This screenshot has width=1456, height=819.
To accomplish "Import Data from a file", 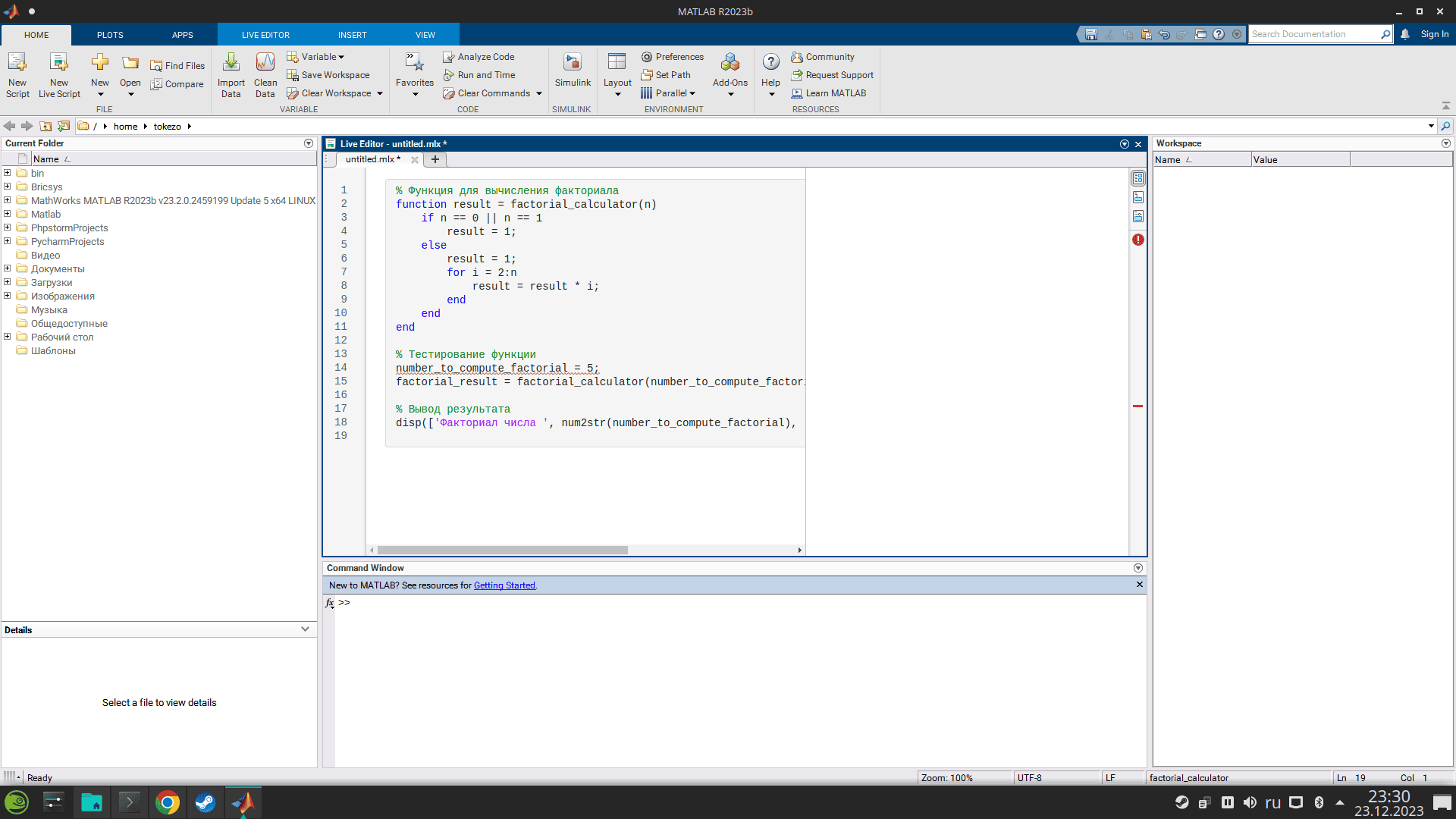I will [231, 75].
